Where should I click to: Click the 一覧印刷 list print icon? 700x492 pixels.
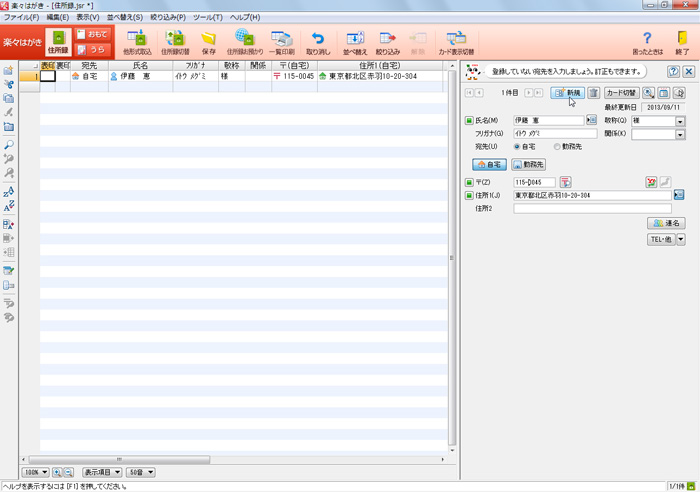[x=281, y=42]
